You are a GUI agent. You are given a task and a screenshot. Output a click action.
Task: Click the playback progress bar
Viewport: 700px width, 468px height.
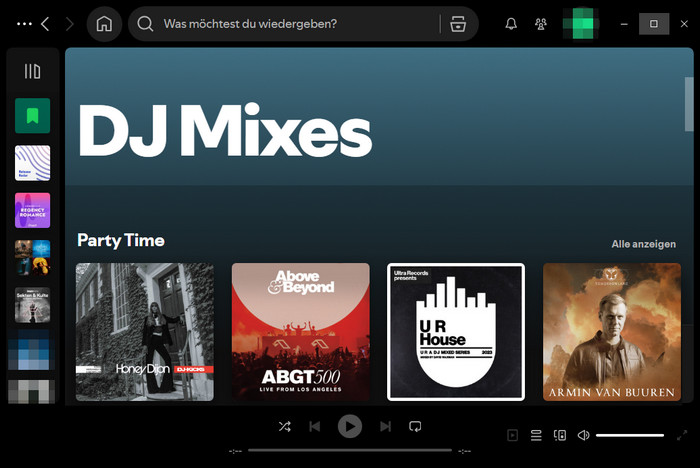tap(350, 451)
